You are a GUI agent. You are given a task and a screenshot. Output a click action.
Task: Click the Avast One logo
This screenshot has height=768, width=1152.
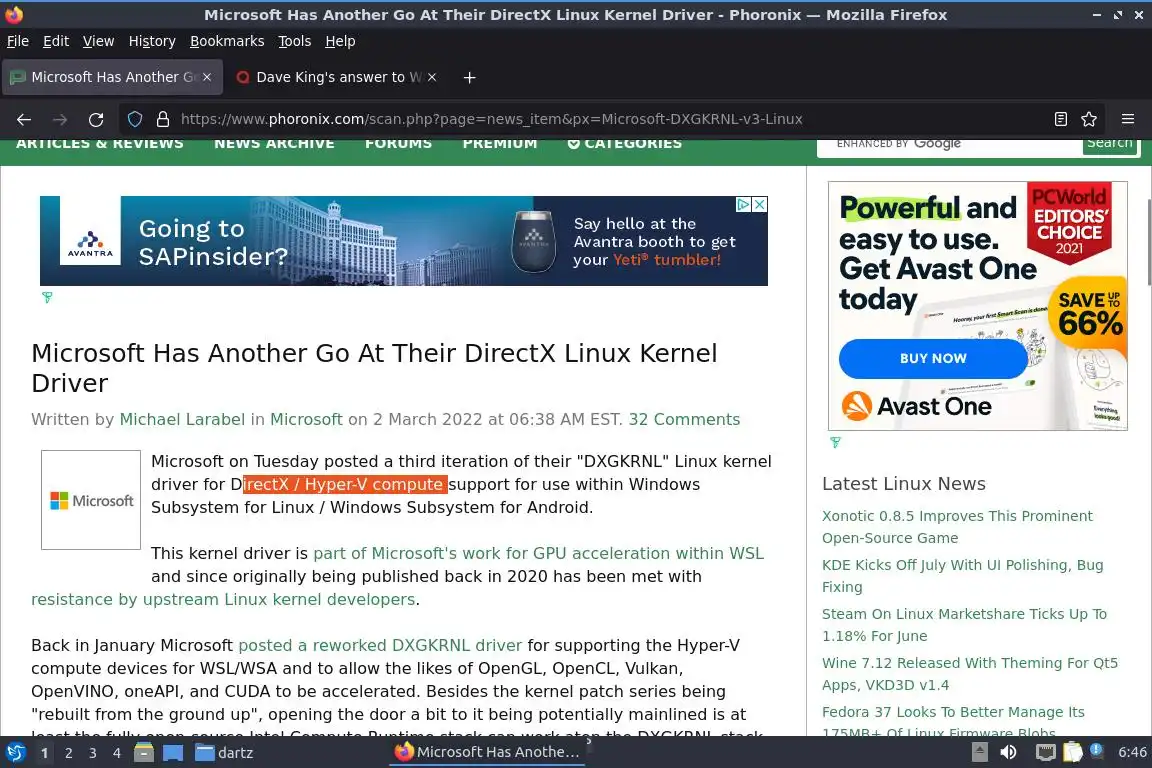[x=917, y=406]
